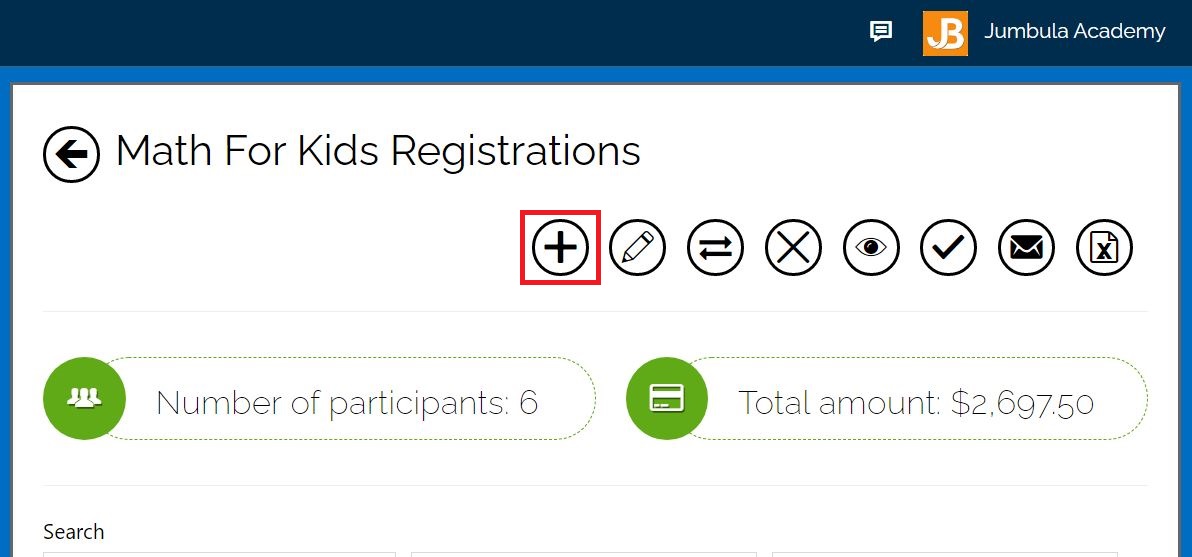
Task: Click the circled checkmark icon
Action: [949, 248]
